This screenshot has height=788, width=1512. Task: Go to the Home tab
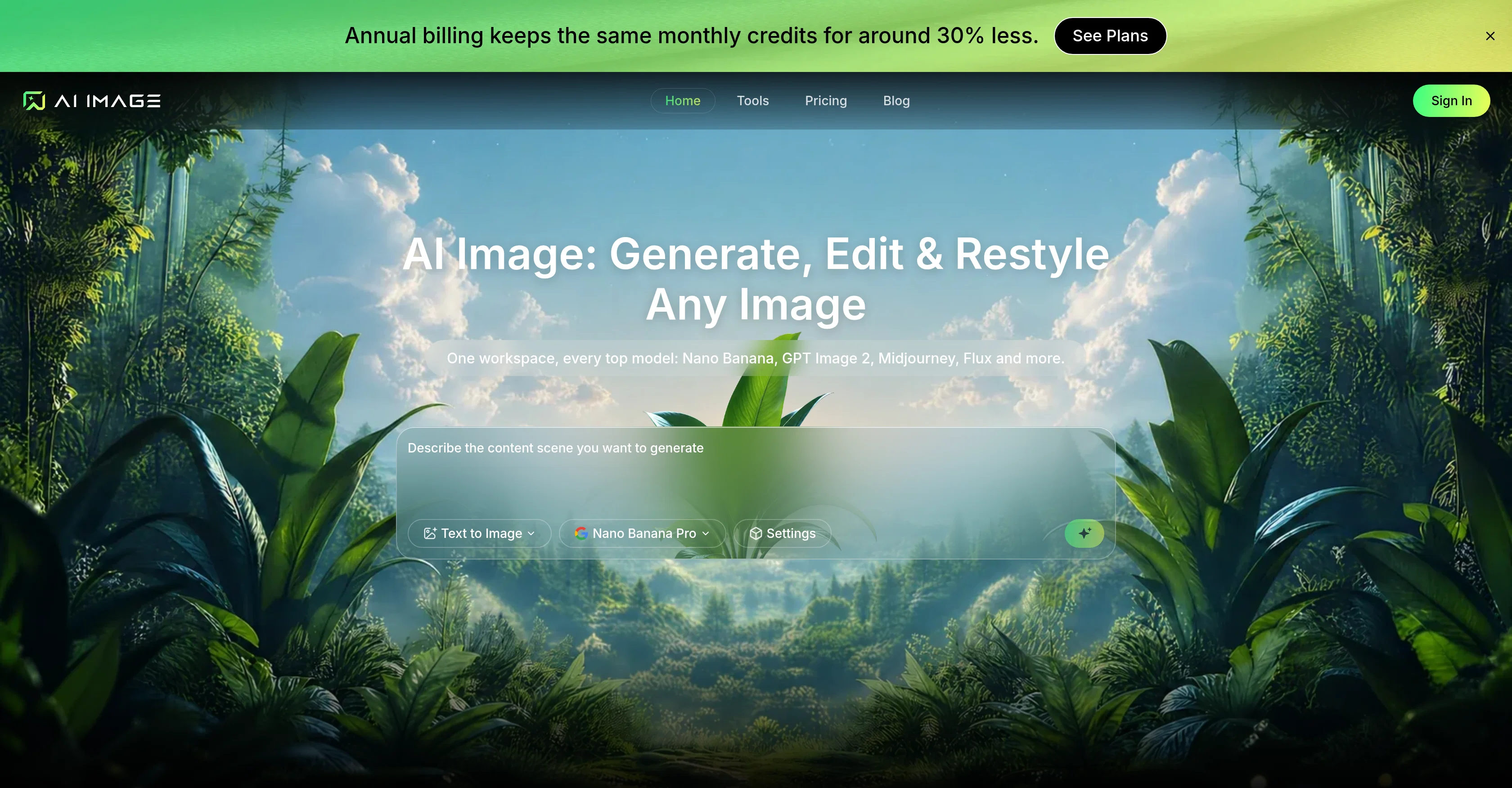pos(683,101)
